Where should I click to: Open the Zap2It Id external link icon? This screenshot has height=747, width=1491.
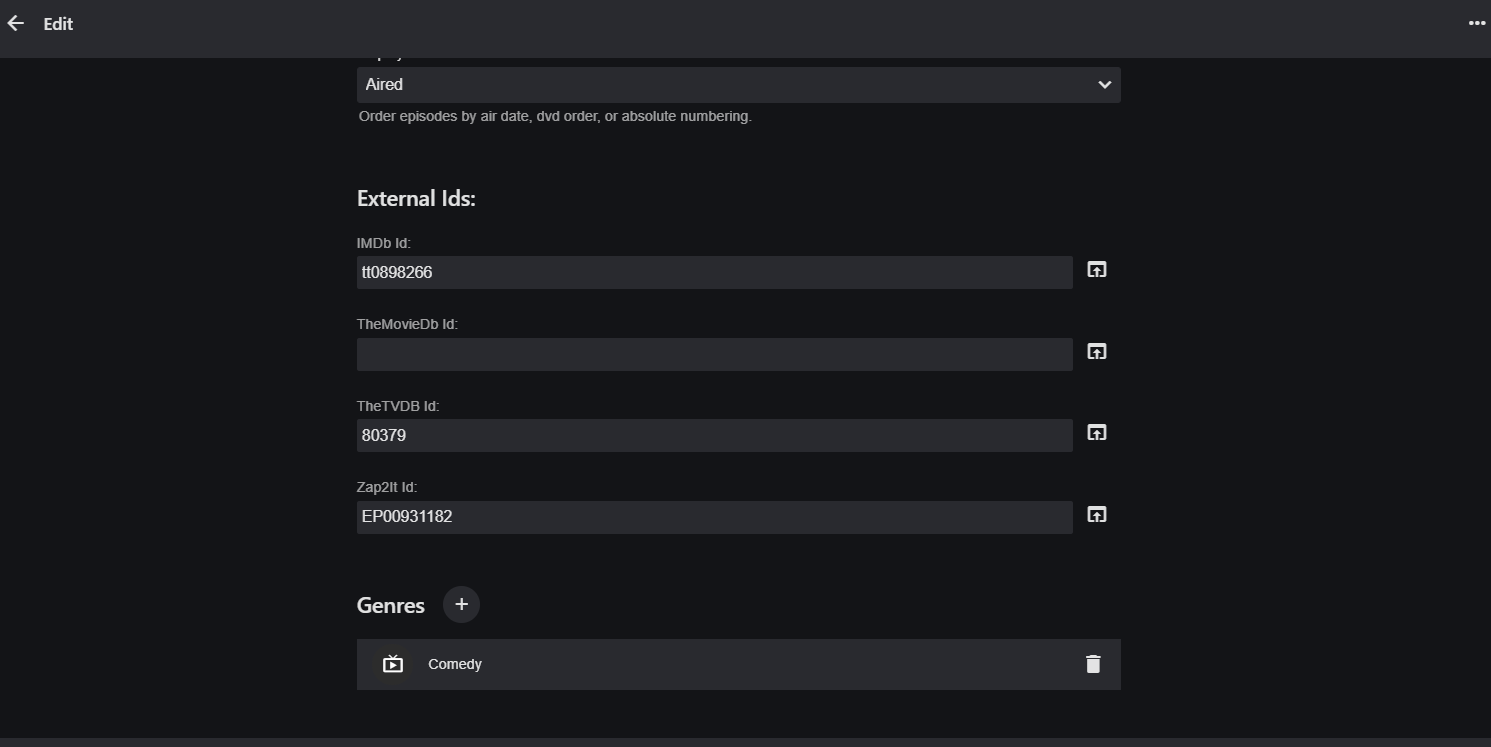pos(1097,515)
